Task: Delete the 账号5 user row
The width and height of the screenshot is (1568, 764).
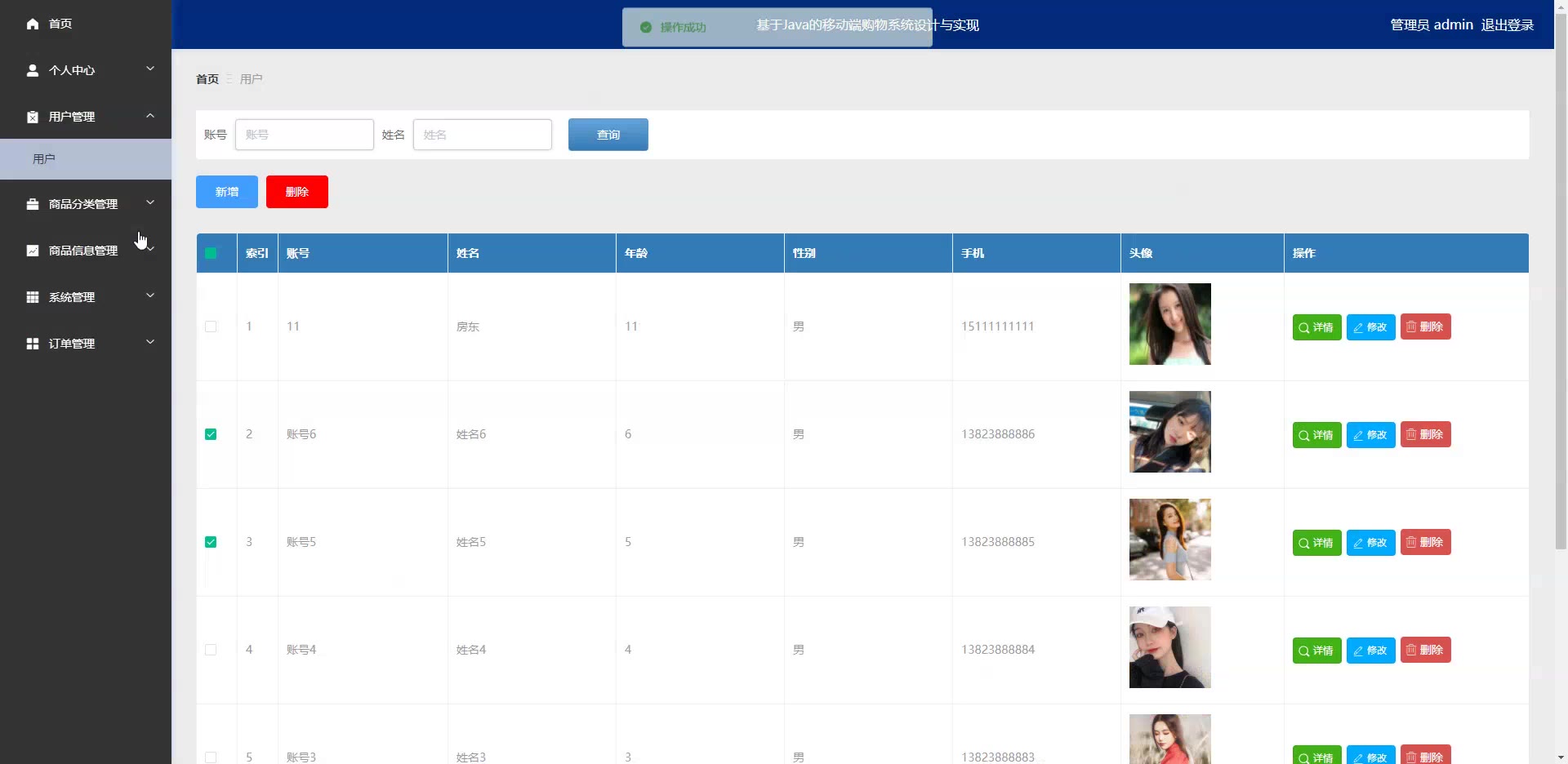Action: tap(1425, 542)
